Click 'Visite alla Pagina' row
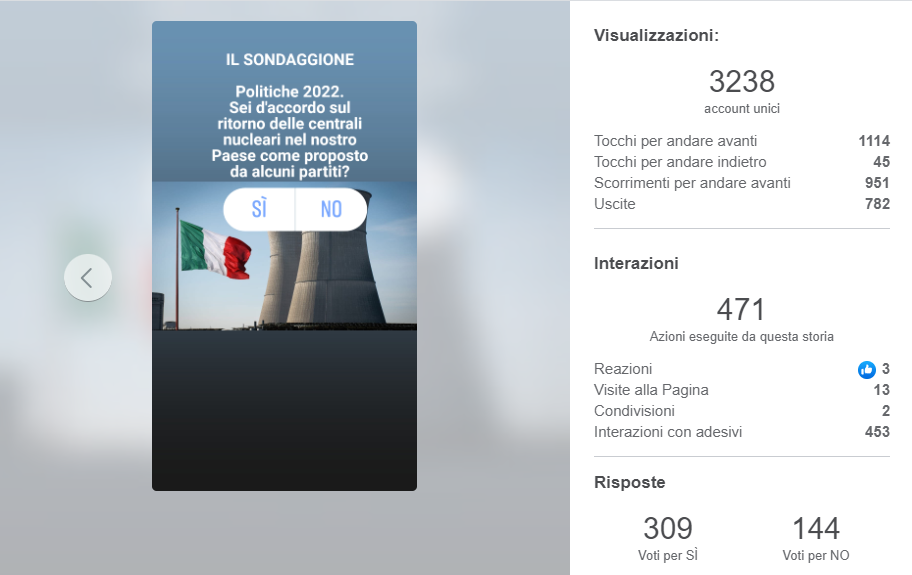 [x=742, y=390]
